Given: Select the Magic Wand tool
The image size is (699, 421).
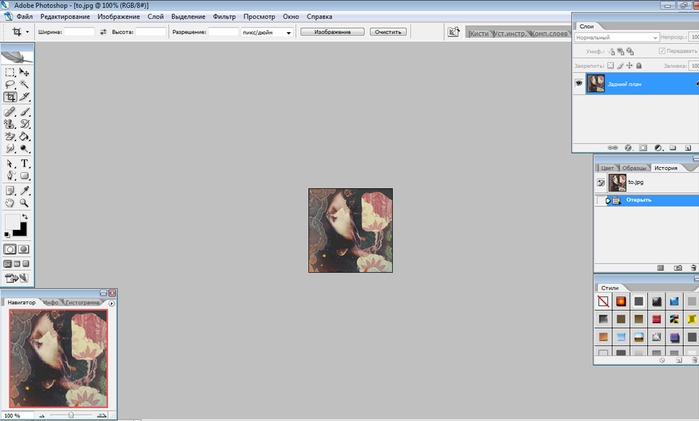Looking at the screenshot, I should [x=24, y=84].
